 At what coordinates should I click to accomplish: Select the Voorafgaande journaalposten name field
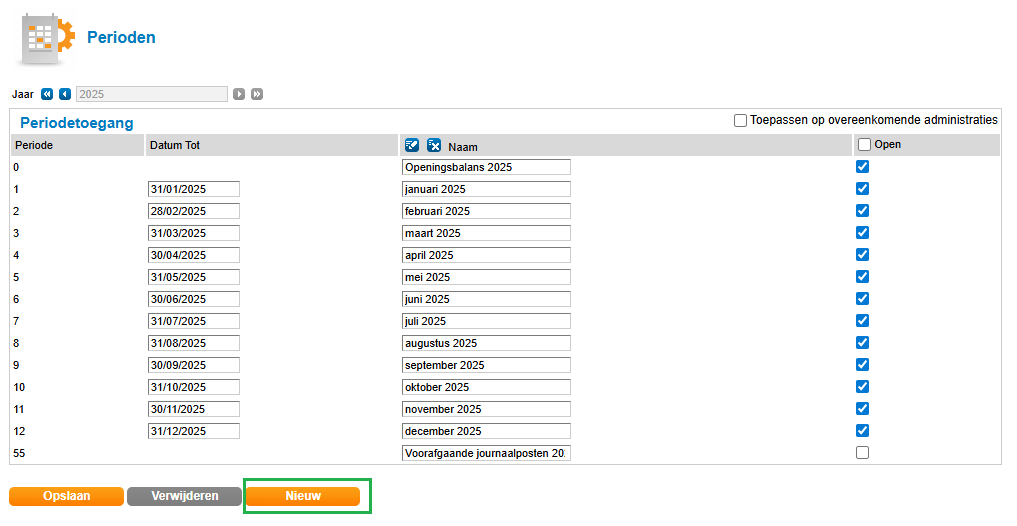tap(486, 453)
